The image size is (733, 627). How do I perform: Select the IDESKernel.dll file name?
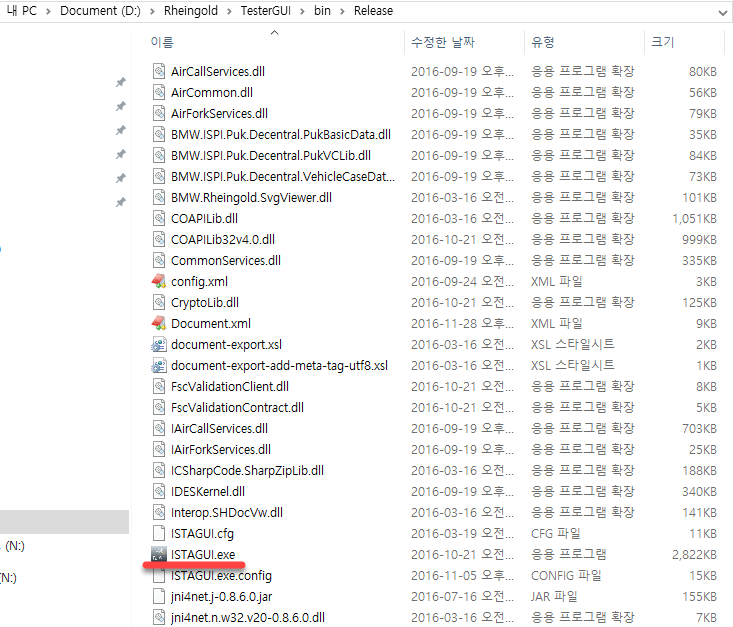pyautogui.click(x=208, y=491)
